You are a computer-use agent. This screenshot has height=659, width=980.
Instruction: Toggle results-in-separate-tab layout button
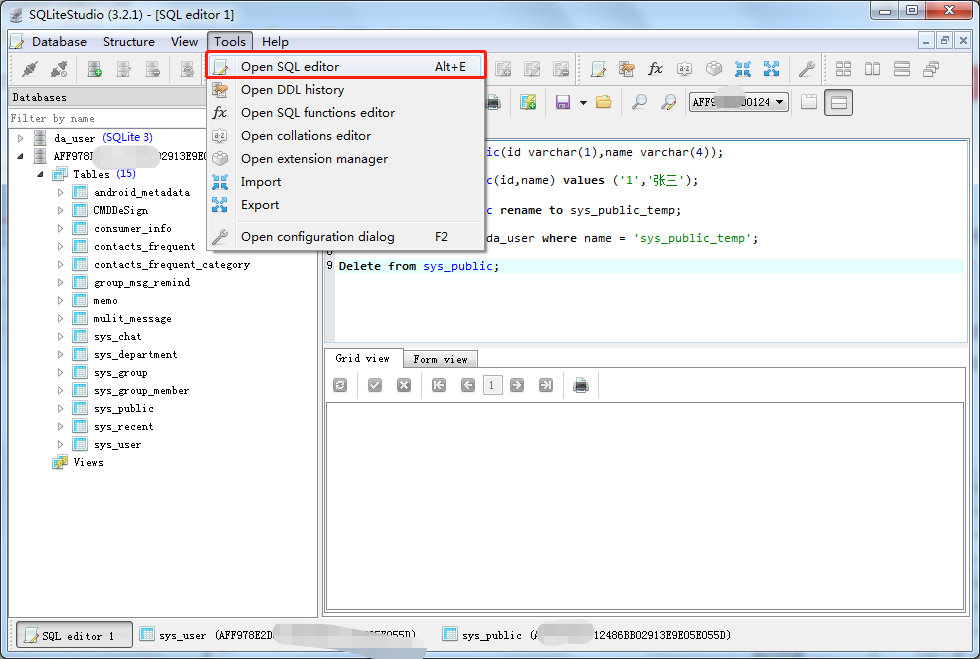pos(809,102)
